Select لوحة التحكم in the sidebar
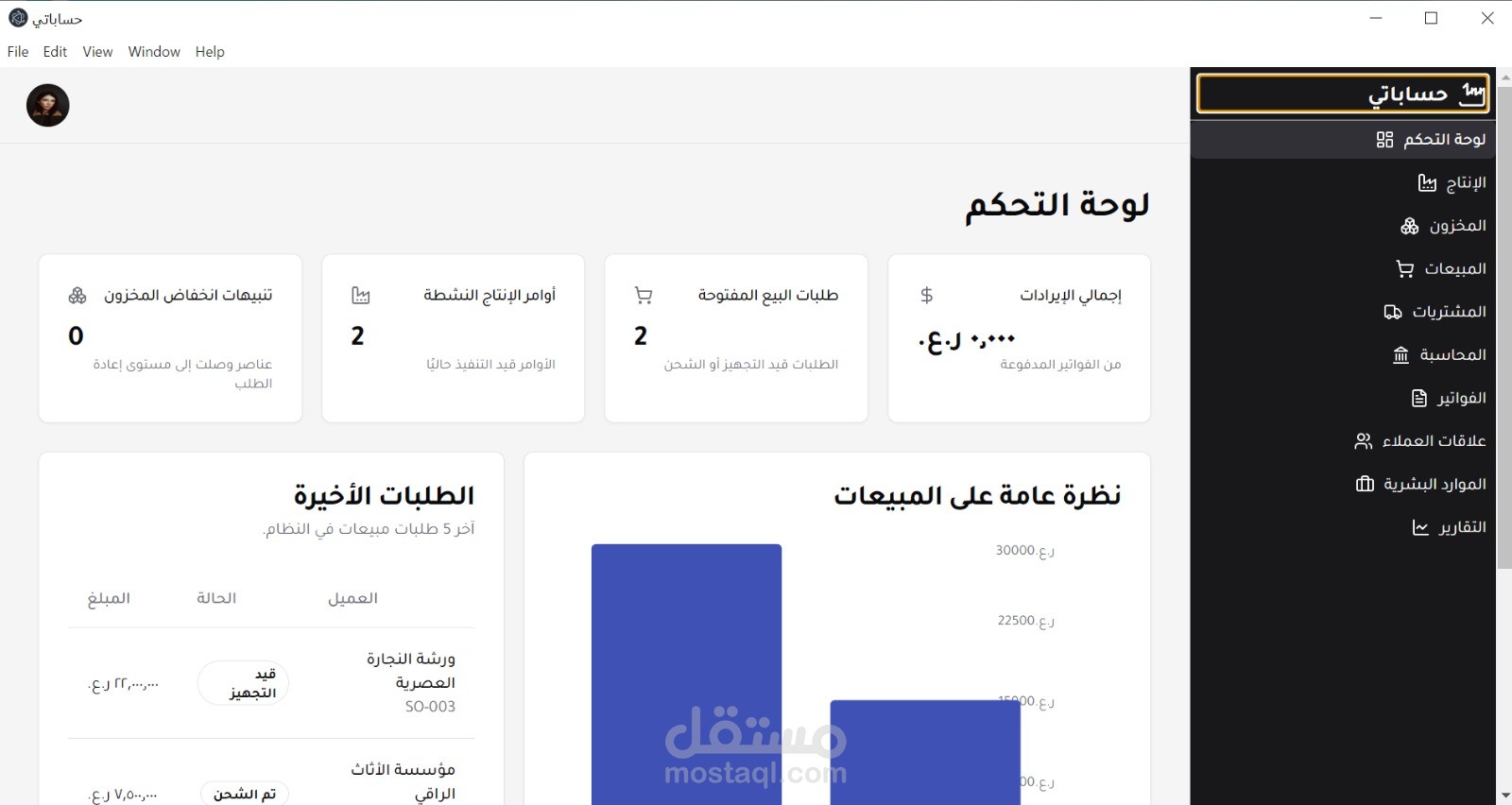 tap(1343, 140)
